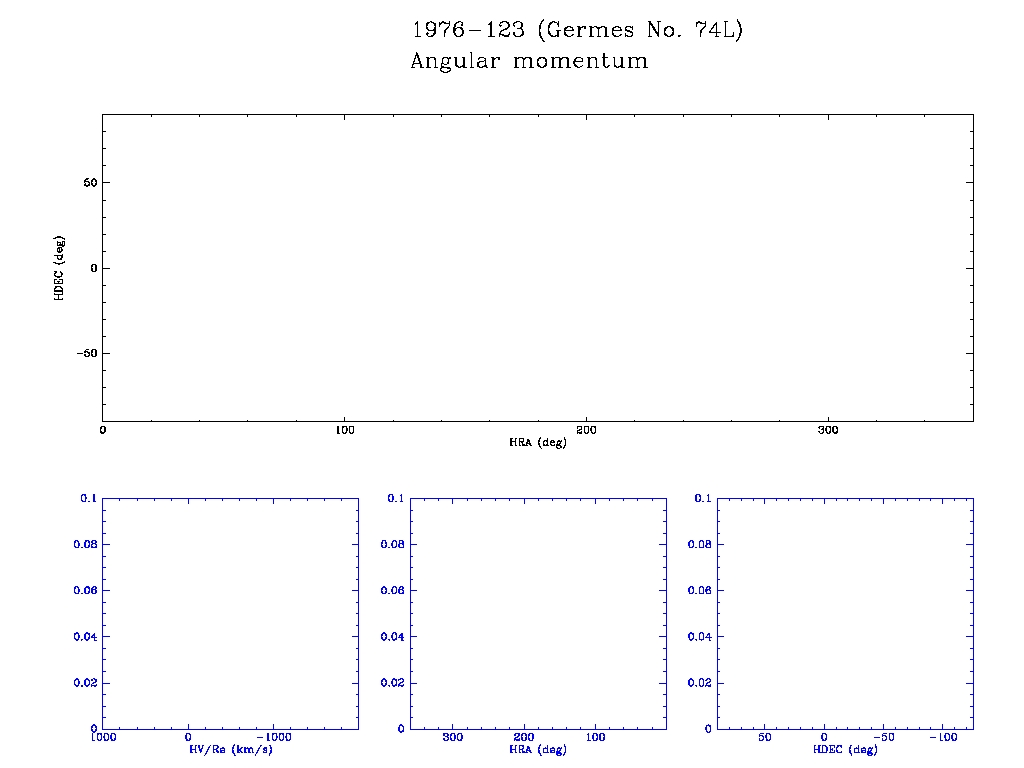The width and height of the screenshot is (1024, 768).
Task: Click inside the bottom-left HV/Re plot area
Action: click(x=230, y=613)
